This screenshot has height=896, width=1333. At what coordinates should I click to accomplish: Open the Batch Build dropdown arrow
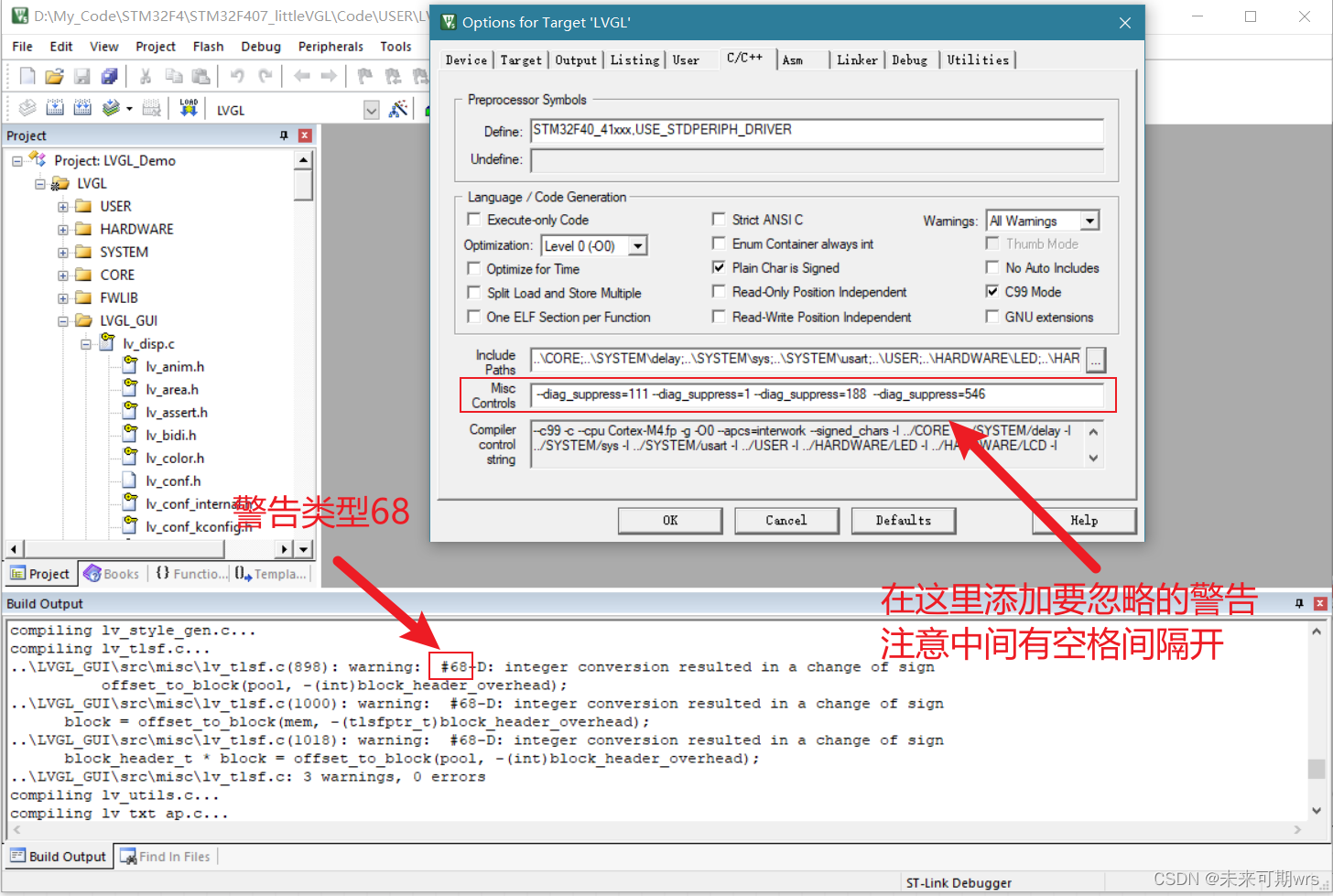pyautogui.click(x=129, y=109)
